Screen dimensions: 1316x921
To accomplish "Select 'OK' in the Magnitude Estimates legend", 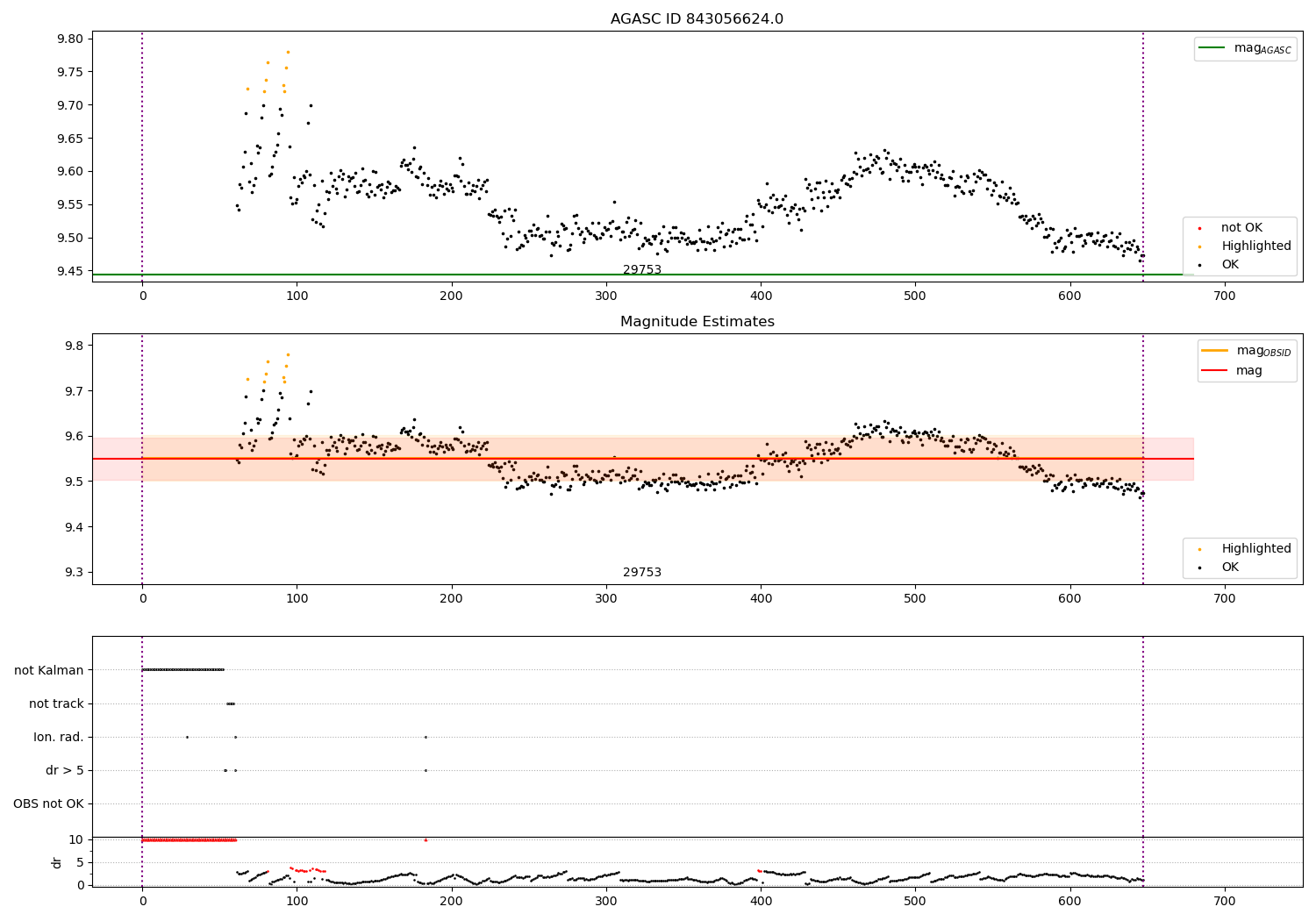I will (x=1230, y=568).
